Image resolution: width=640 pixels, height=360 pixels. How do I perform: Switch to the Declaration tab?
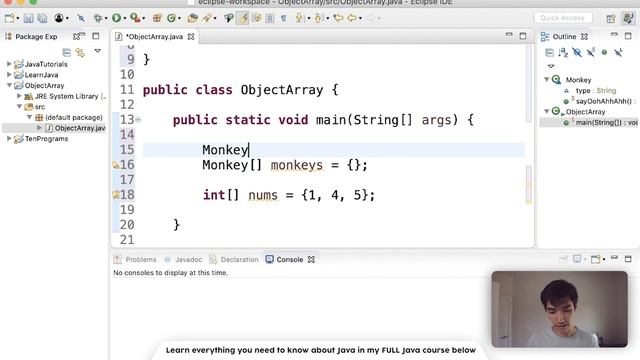[x=234, y=260]
